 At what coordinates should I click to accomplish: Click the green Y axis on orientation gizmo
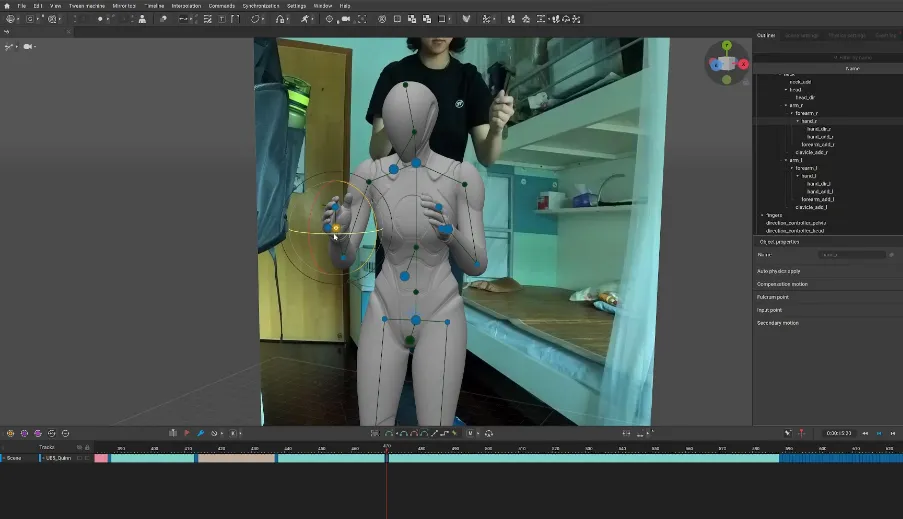[x=727, y=46]
